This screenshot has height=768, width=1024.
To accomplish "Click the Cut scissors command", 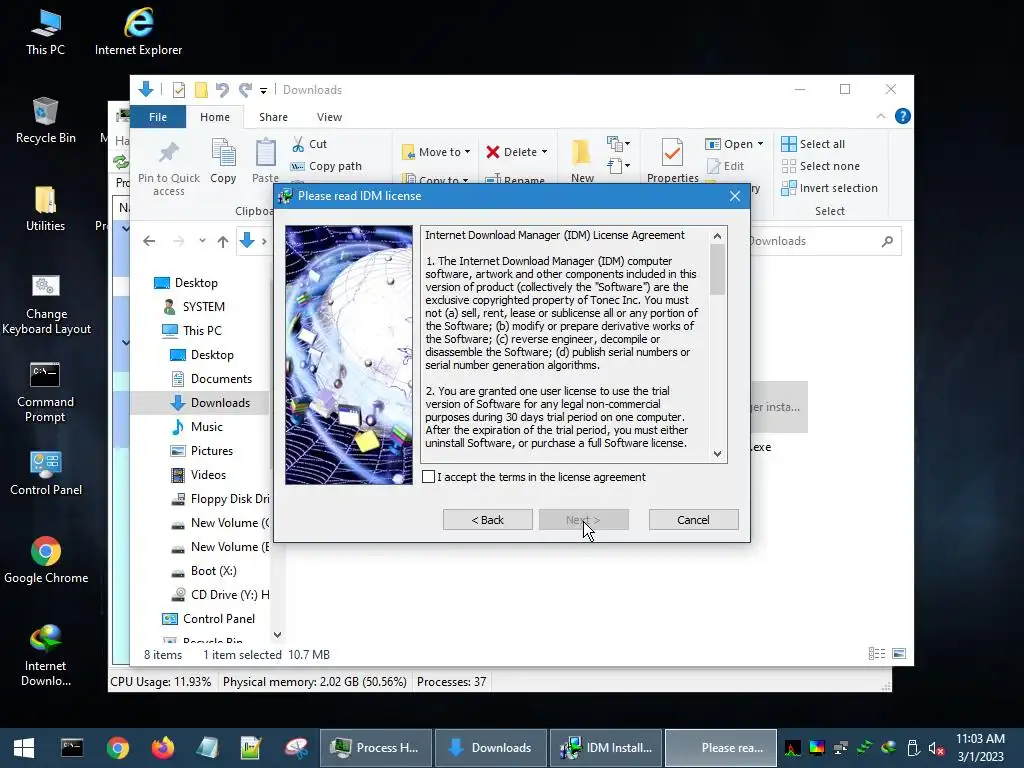I will [309, 144].
